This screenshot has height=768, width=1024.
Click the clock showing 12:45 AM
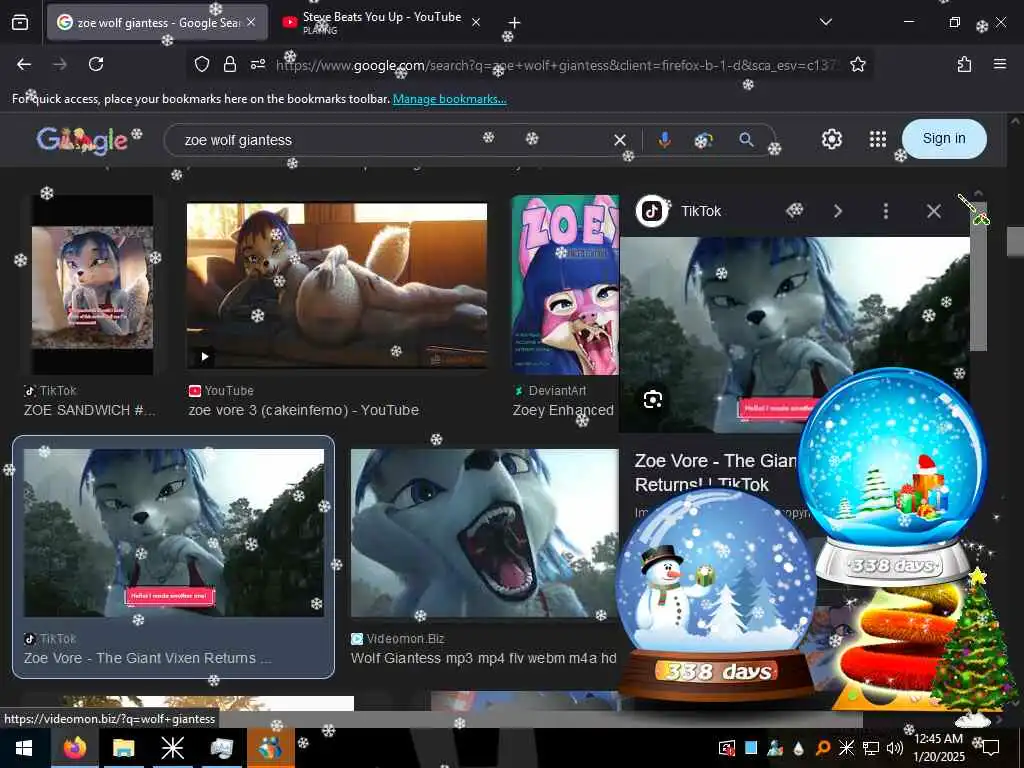(x=938, y=739)
